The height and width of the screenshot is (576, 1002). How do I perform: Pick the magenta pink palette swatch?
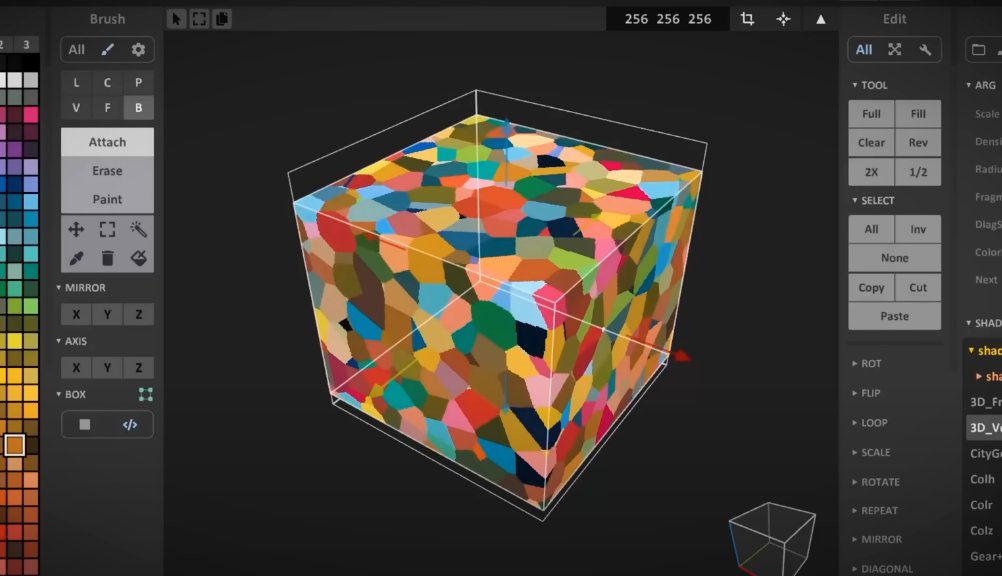point(31,115)
